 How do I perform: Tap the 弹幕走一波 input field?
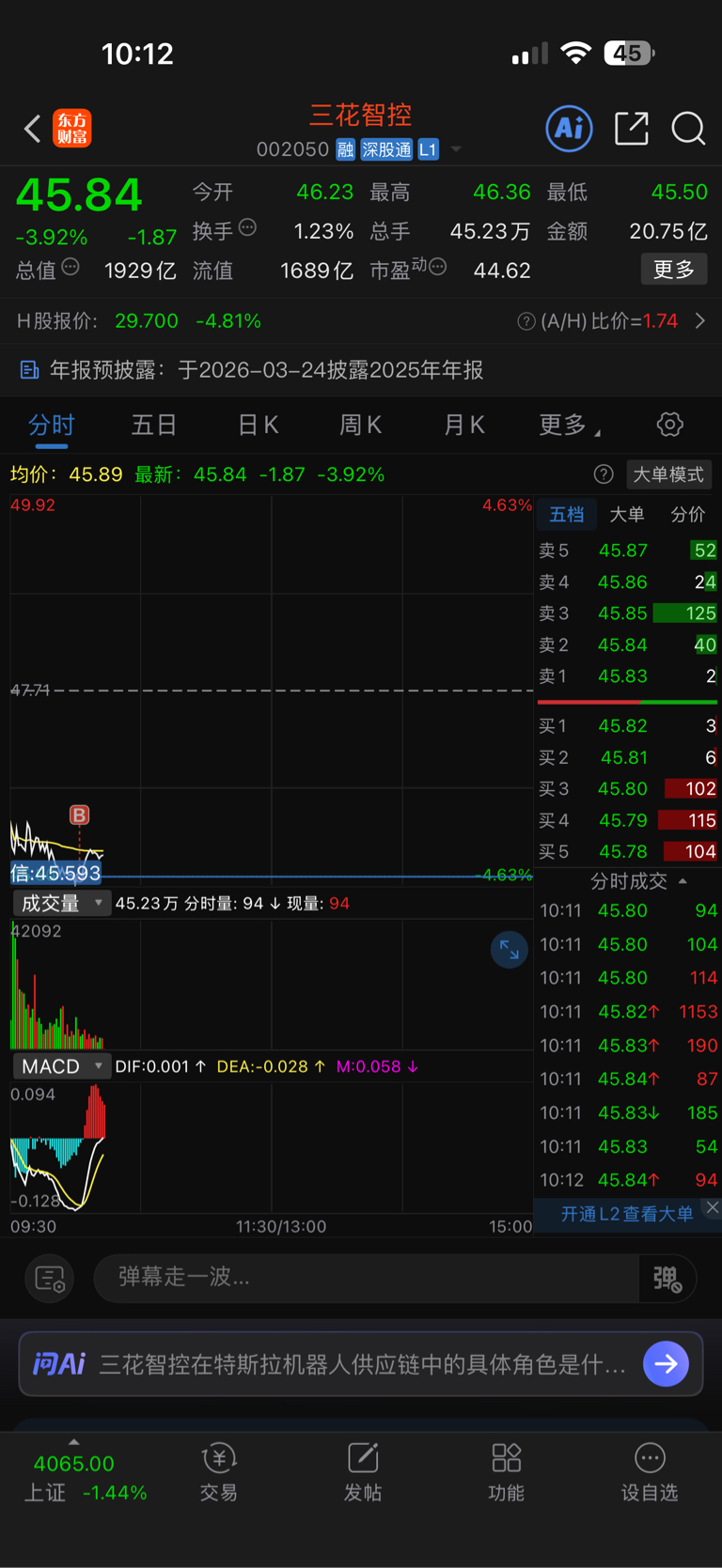367,1278
